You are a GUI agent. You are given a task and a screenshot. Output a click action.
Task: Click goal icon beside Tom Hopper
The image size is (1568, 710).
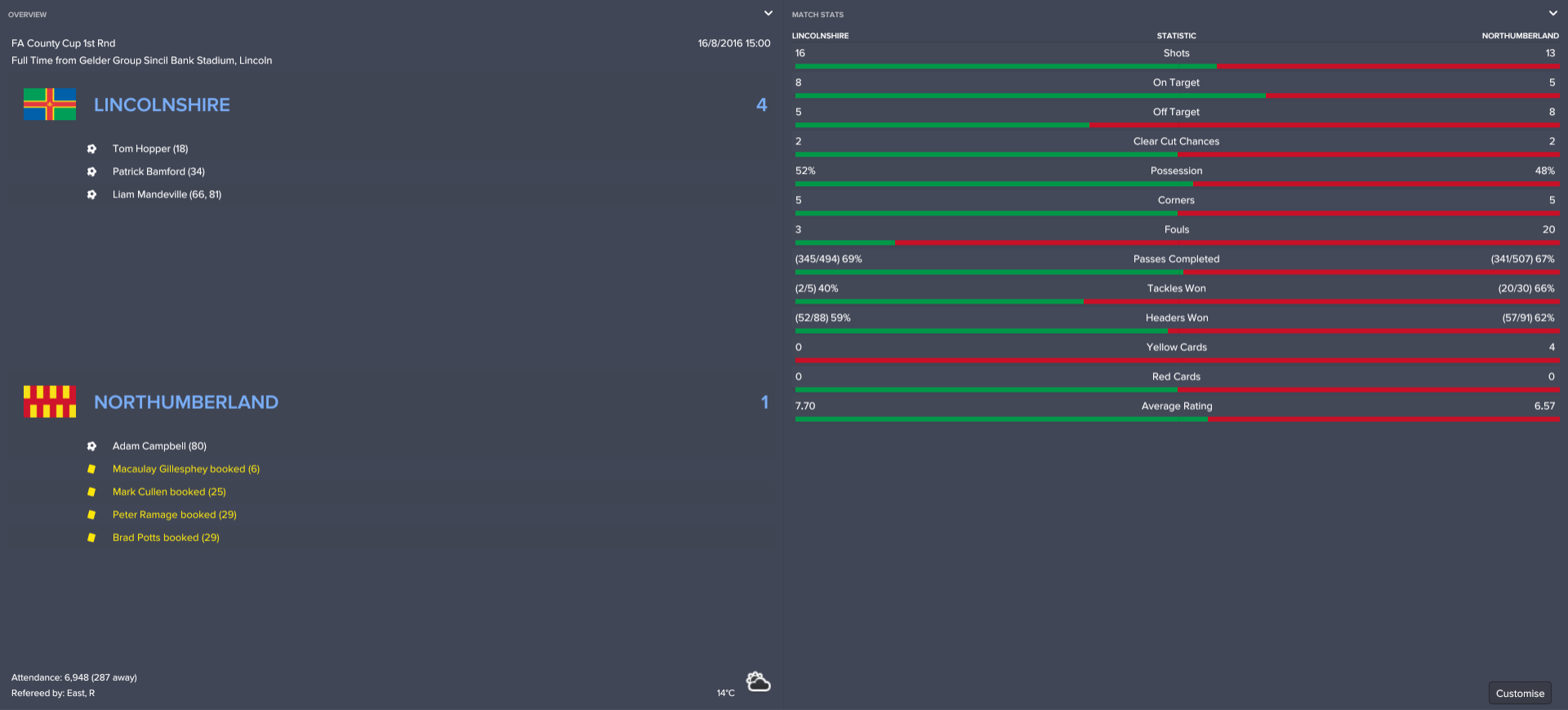click(x=91, y=149)
